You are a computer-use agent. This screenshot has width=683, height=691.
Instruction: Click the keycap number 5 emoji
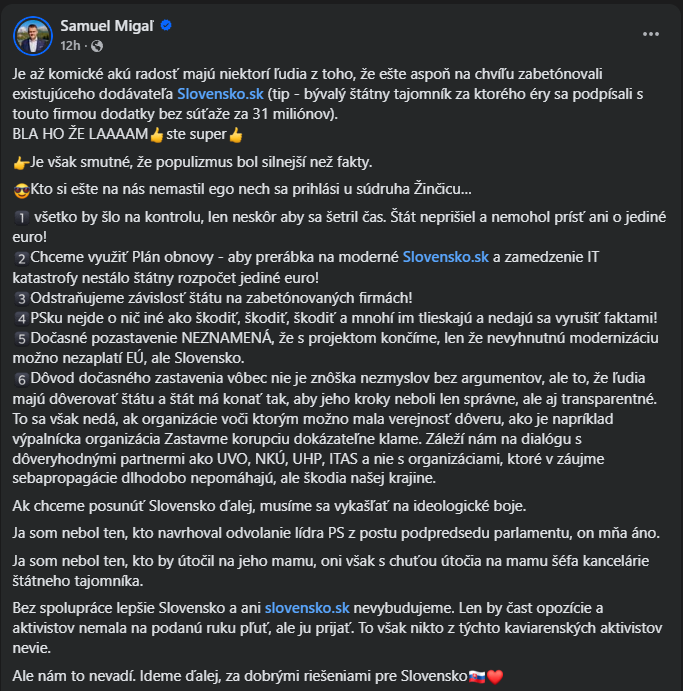pos(21,338)
